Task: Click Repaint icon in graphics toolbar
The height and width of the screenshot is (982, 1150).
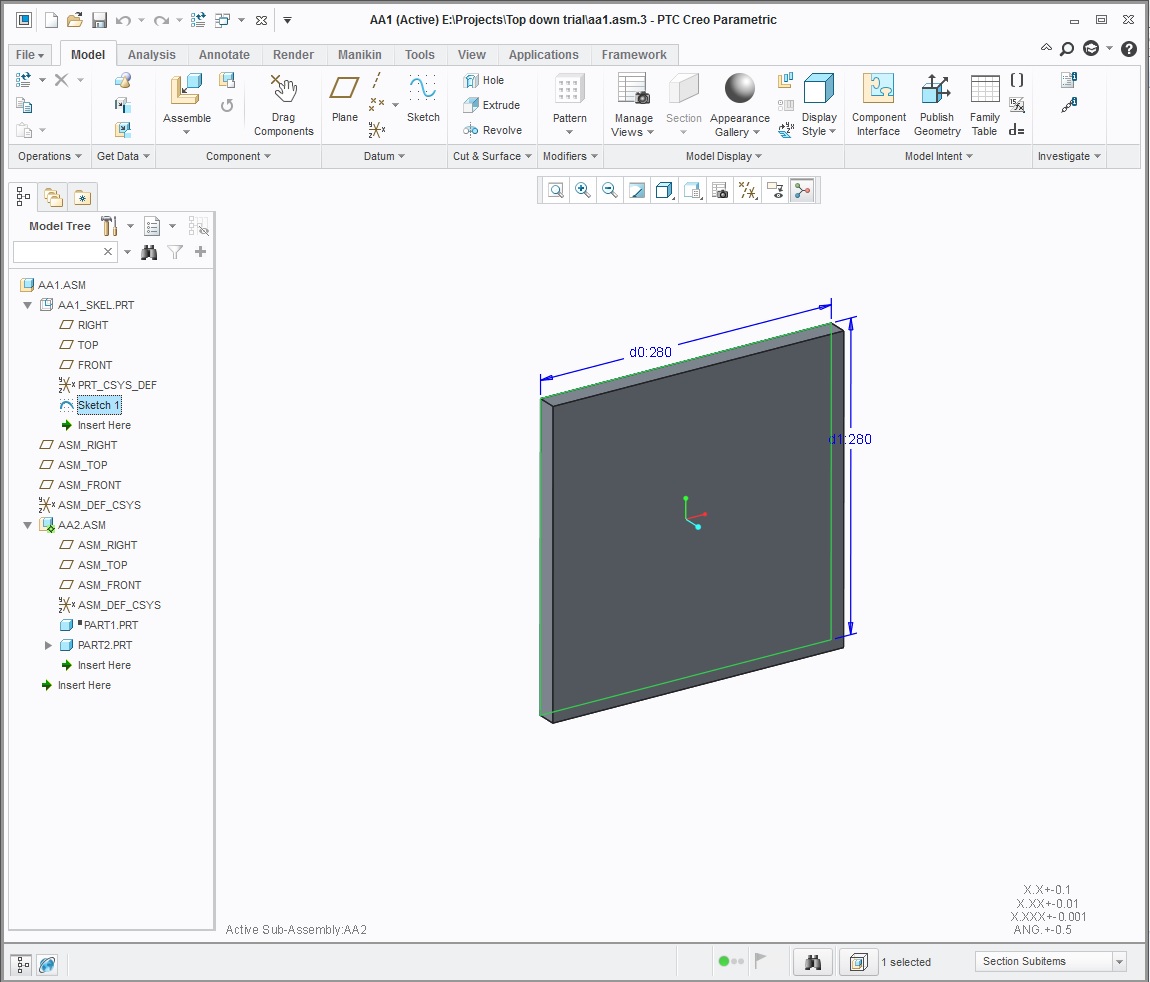Action: (x=637, y=191)
